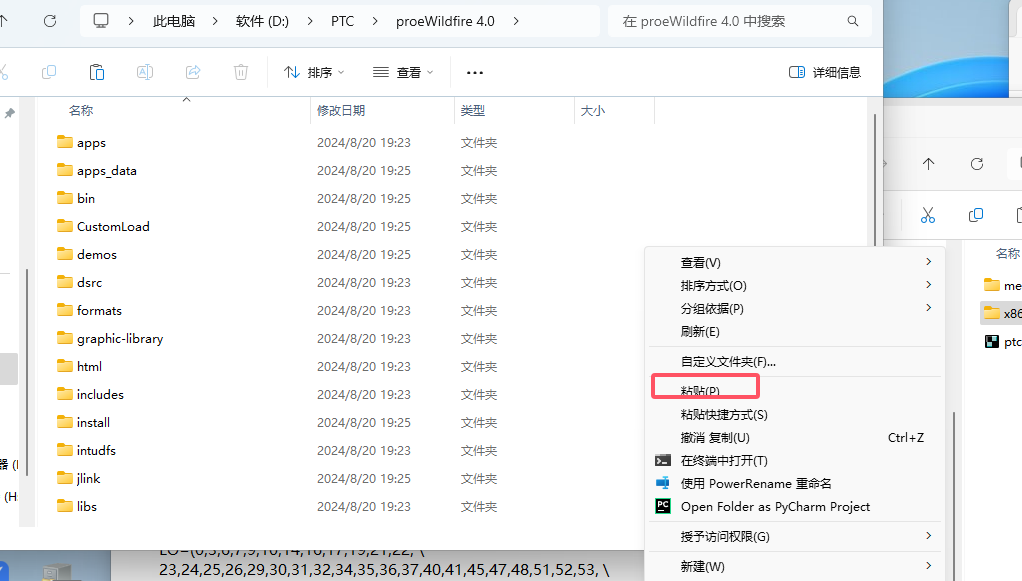This screenshot has height=581, width=1022.
Task: Expand the chevron after proeWildfire 4.0
Action: point(516,21)
